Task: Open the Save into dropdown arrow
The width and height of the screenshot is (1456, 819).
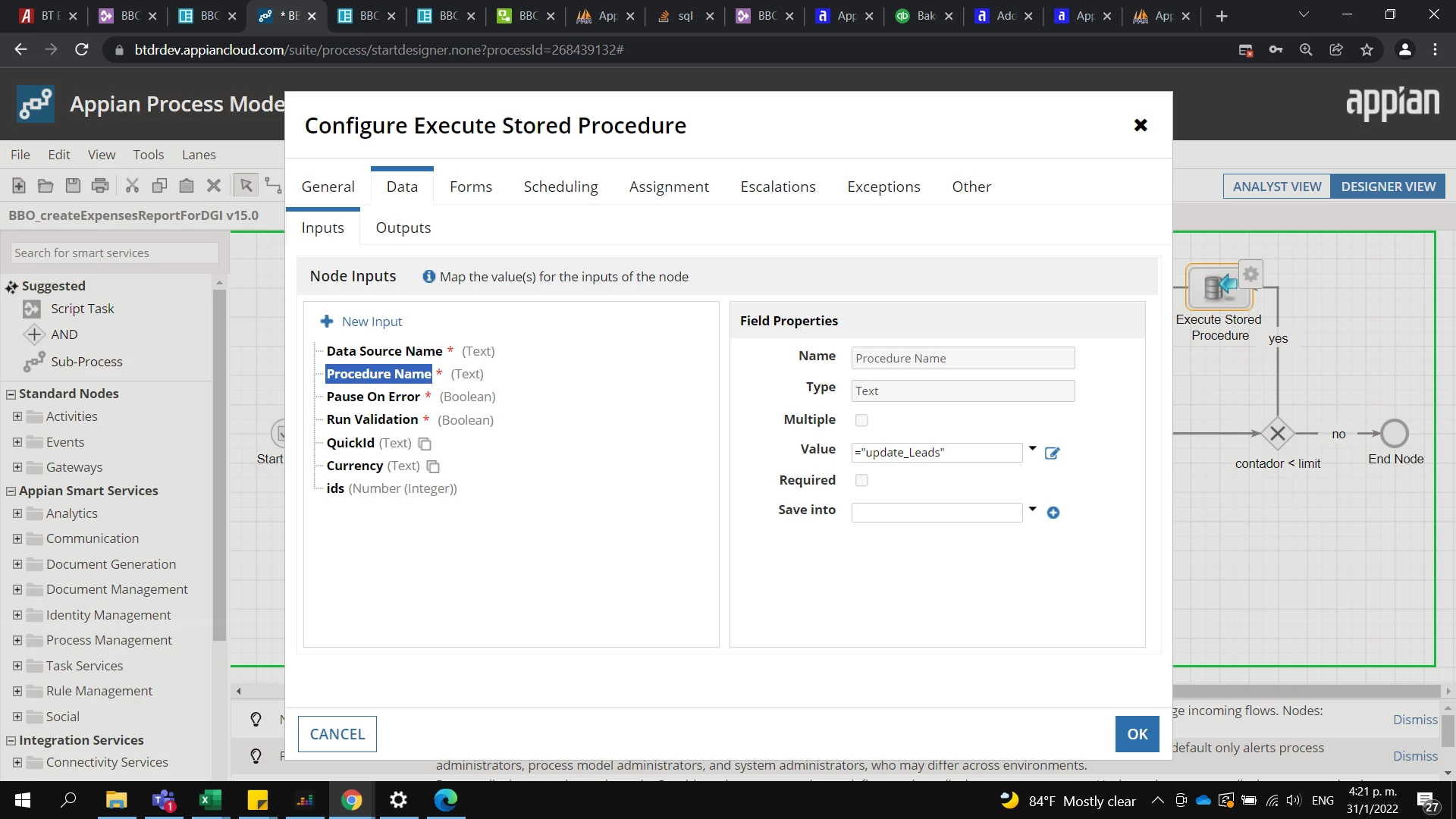Action: point(1032,509)
